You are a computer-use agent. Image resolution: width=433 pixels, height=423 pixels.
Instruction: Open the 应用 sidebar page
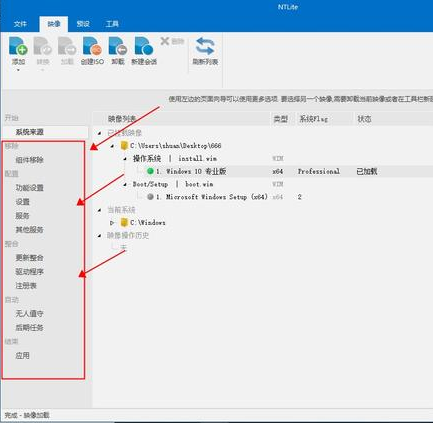(x=22, y=356)
